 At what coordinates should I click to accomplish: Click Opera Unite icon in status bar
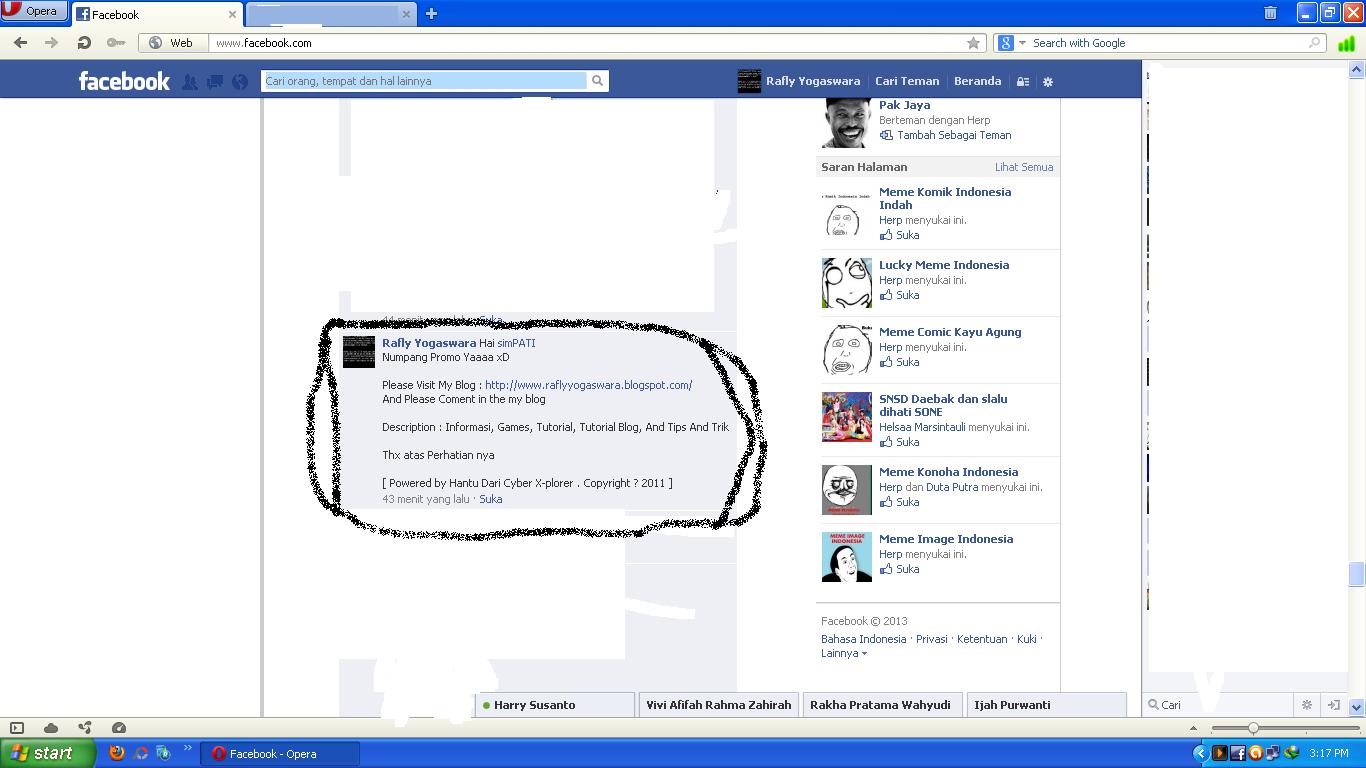pos(85,728)
